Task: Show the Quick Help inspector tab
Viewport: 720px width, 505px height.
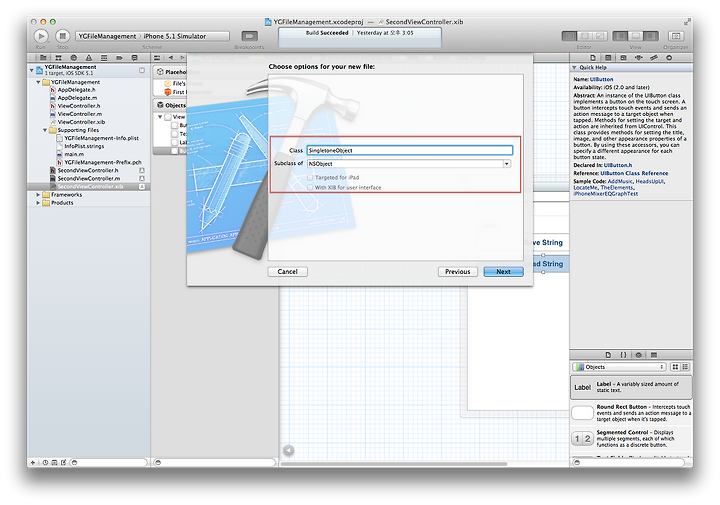Action: pos(608,58)
